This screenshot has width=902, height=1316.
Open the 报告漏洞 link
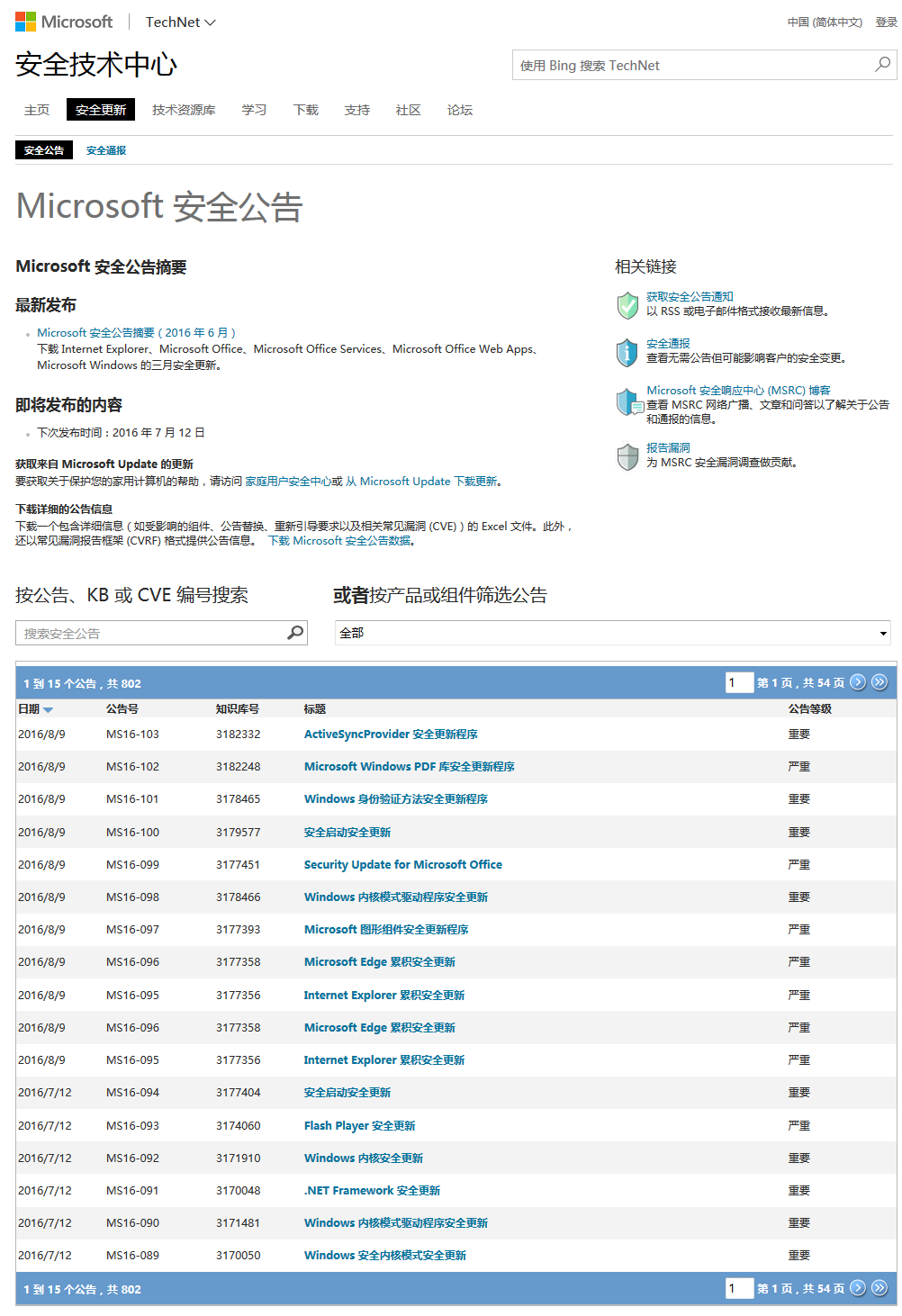(x=668, y=447)
